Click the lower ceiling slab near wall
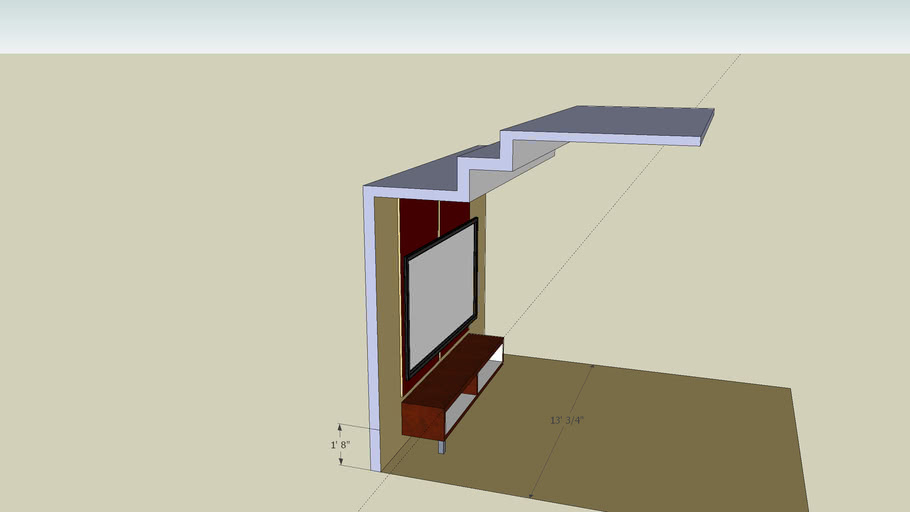Screen dimensions: 910x512 click(410, 178)
